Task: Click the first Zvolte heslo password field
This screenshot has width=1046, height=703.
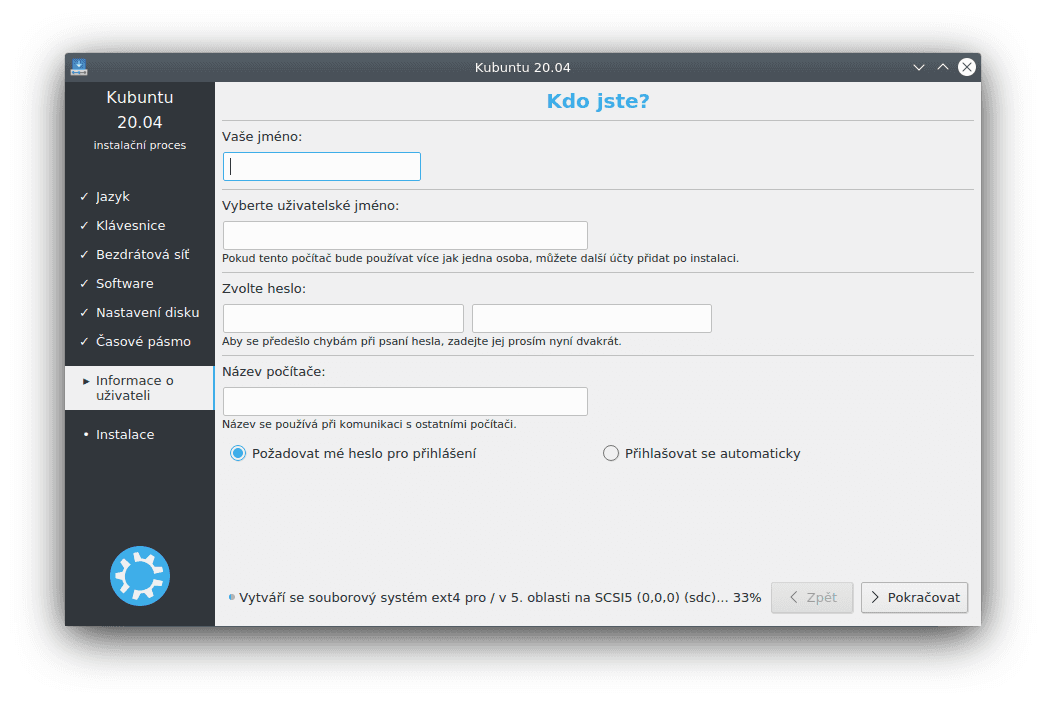Action: [343, 318]
